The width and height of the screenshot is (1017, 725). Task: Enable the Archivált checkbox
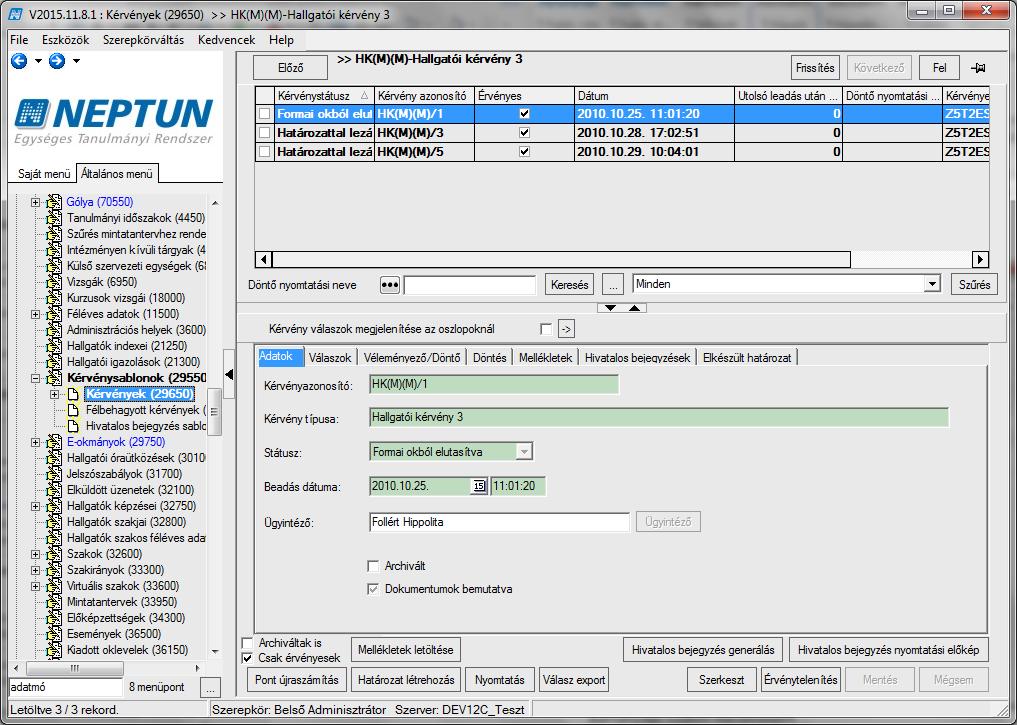[374, 566]
